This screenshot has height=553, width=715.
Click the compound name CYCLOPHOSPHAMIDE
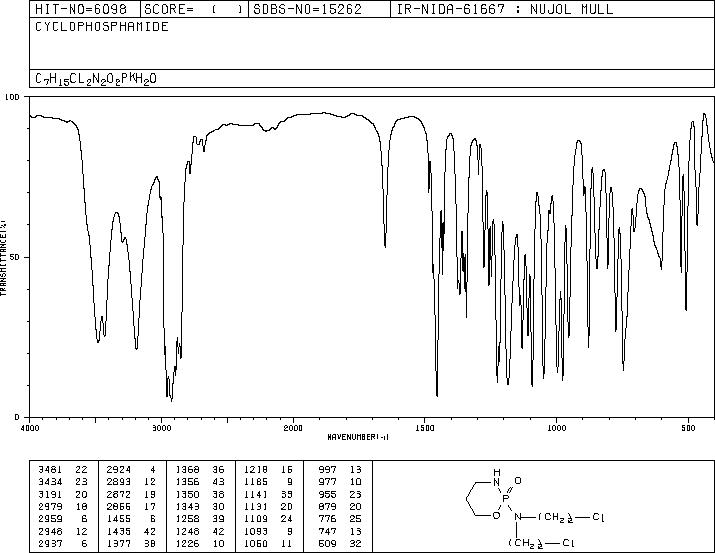pyautogui.click(x=102, y=26)
